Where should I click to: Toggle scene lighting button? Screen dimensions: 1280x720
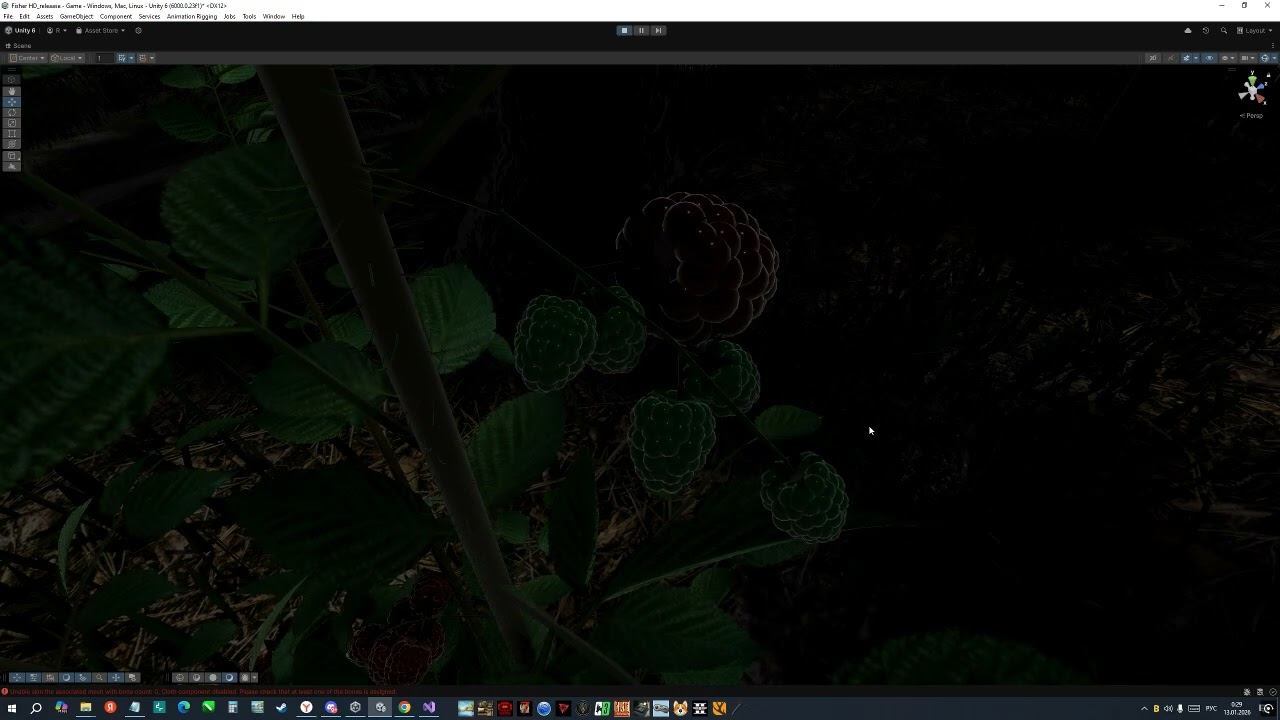tap(1172, 58)
